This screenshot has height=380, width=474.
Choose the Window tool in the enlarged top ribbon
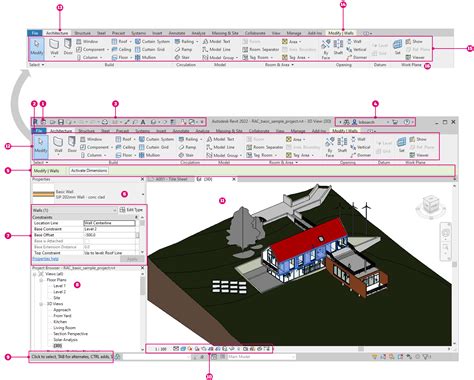[87, 41]
